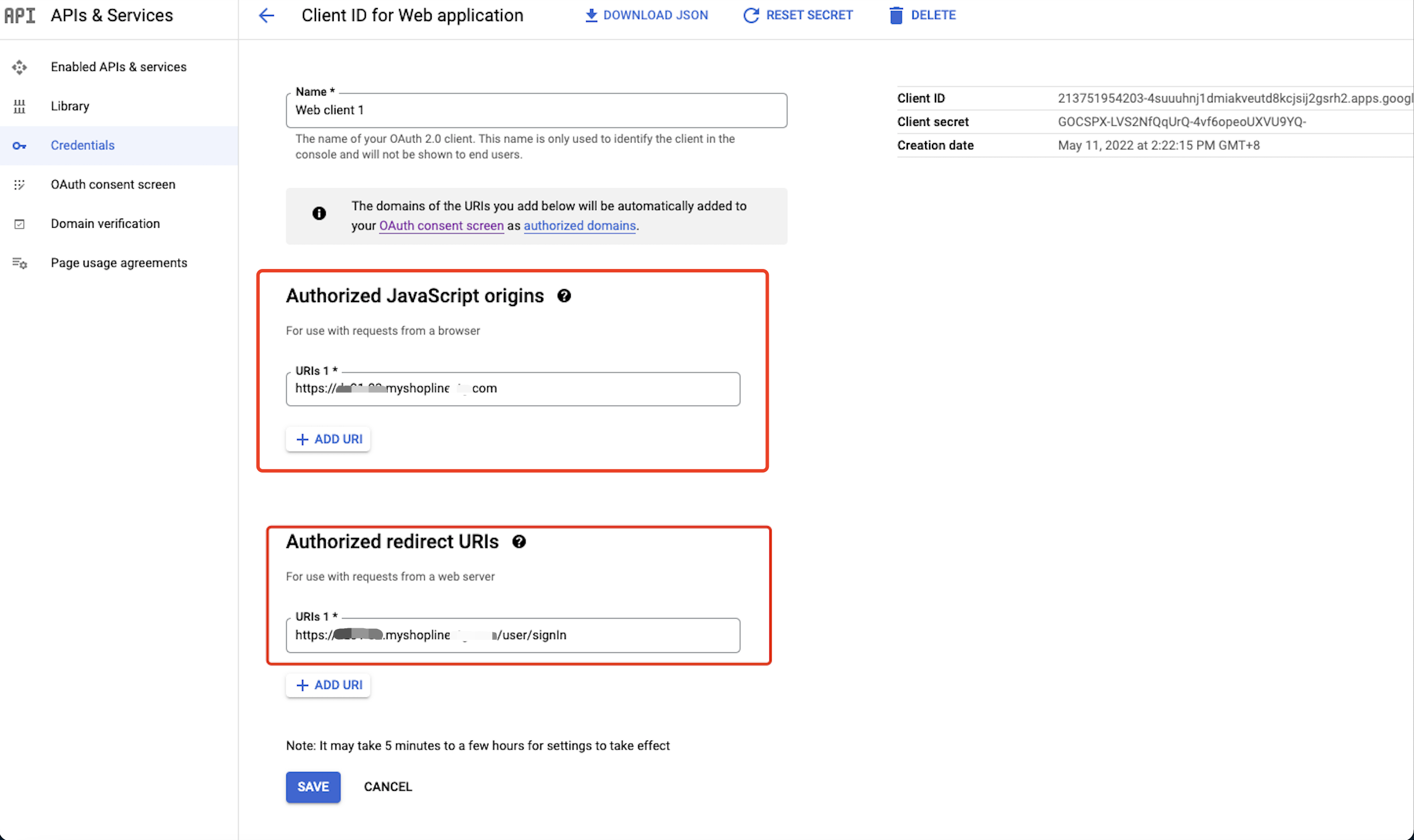This screenshot has width=1414, height=840.
Task: Click the Delete trash icon
Action: click(x=896, y=15)
